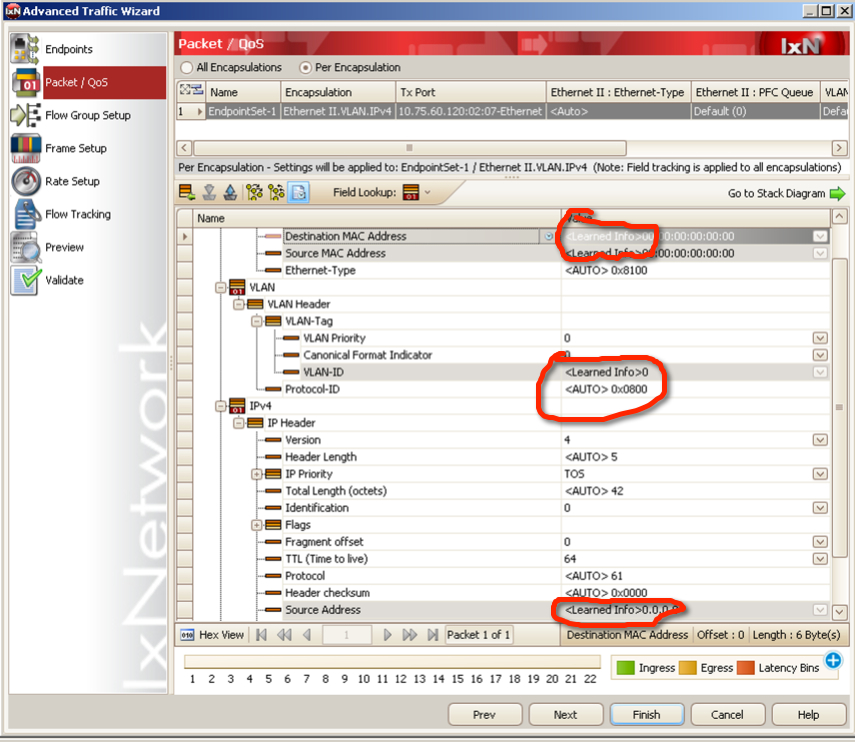This screenshot has width=855, height=742.
Task: Click the field tree scroll-down arrow
Action: [839, 612]
